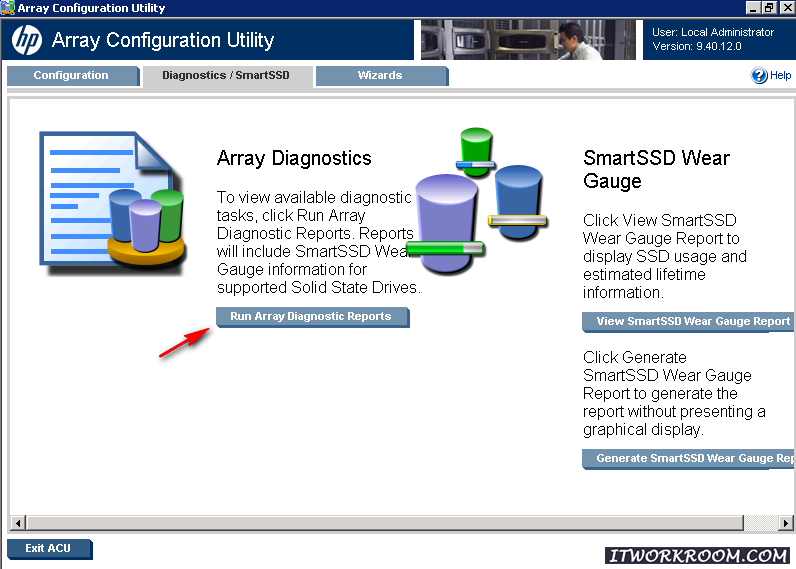Click the SmartSSD Wear Gauge cylinders icon
Image resolution: width=796 pixels, height=569 pixels.
tap(477, 200)
